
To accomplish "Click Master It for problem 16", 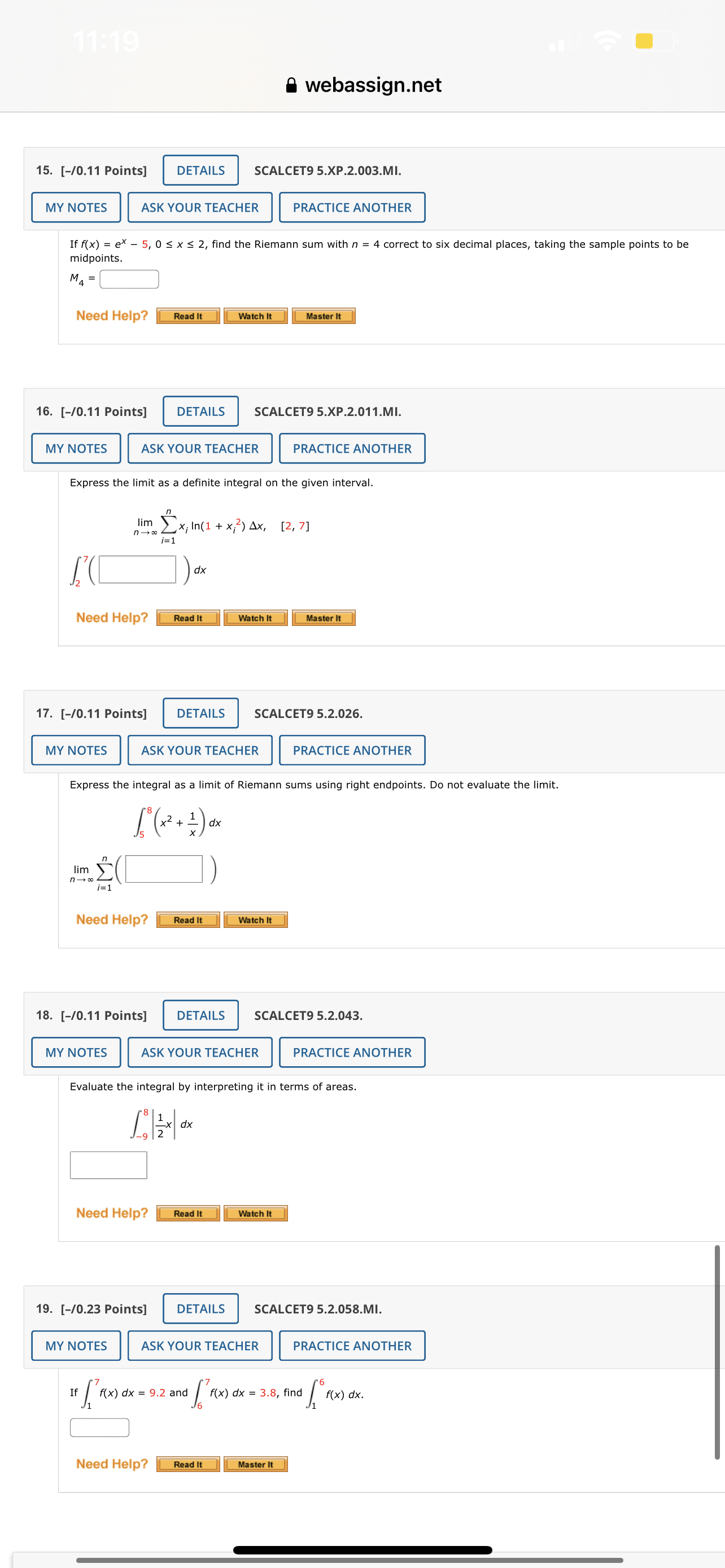I will [x=323, y=618].
